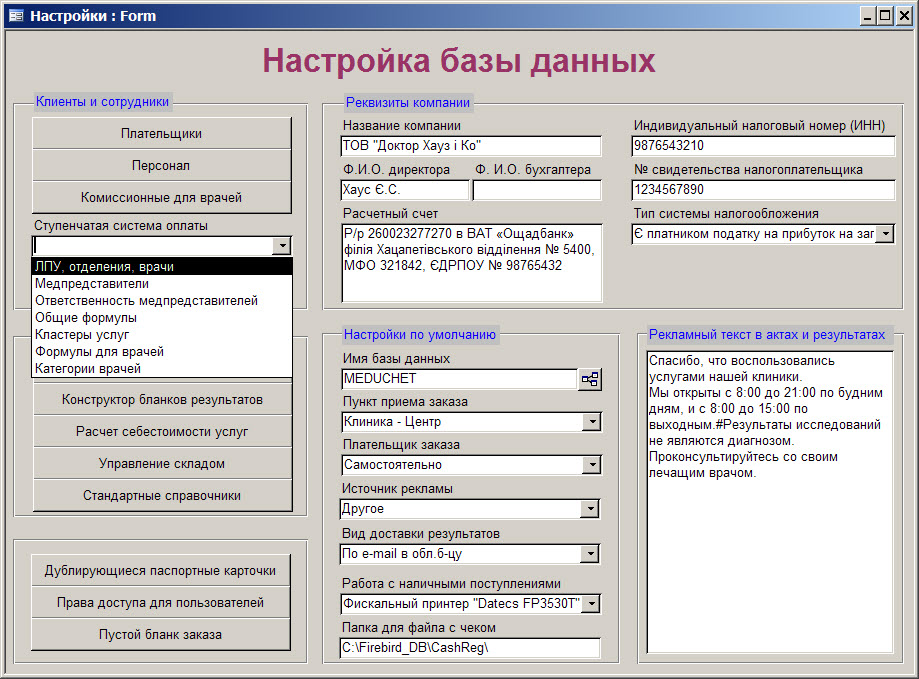Click the form icon in title bar
The image size is (919, 679).
[x=16, y=16]
